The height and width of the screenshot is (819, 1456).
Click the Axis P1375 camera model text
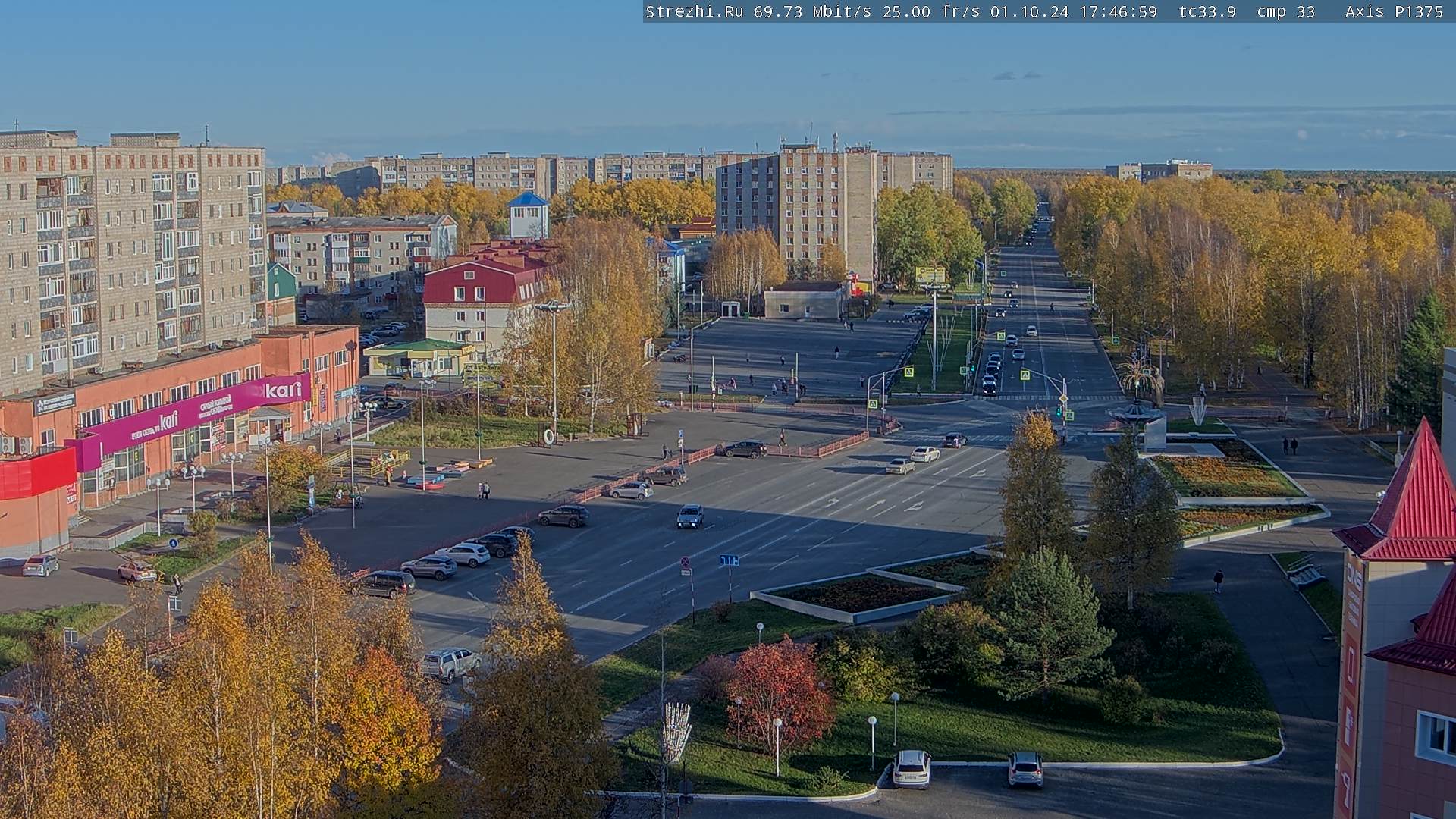click(1394, 11)
